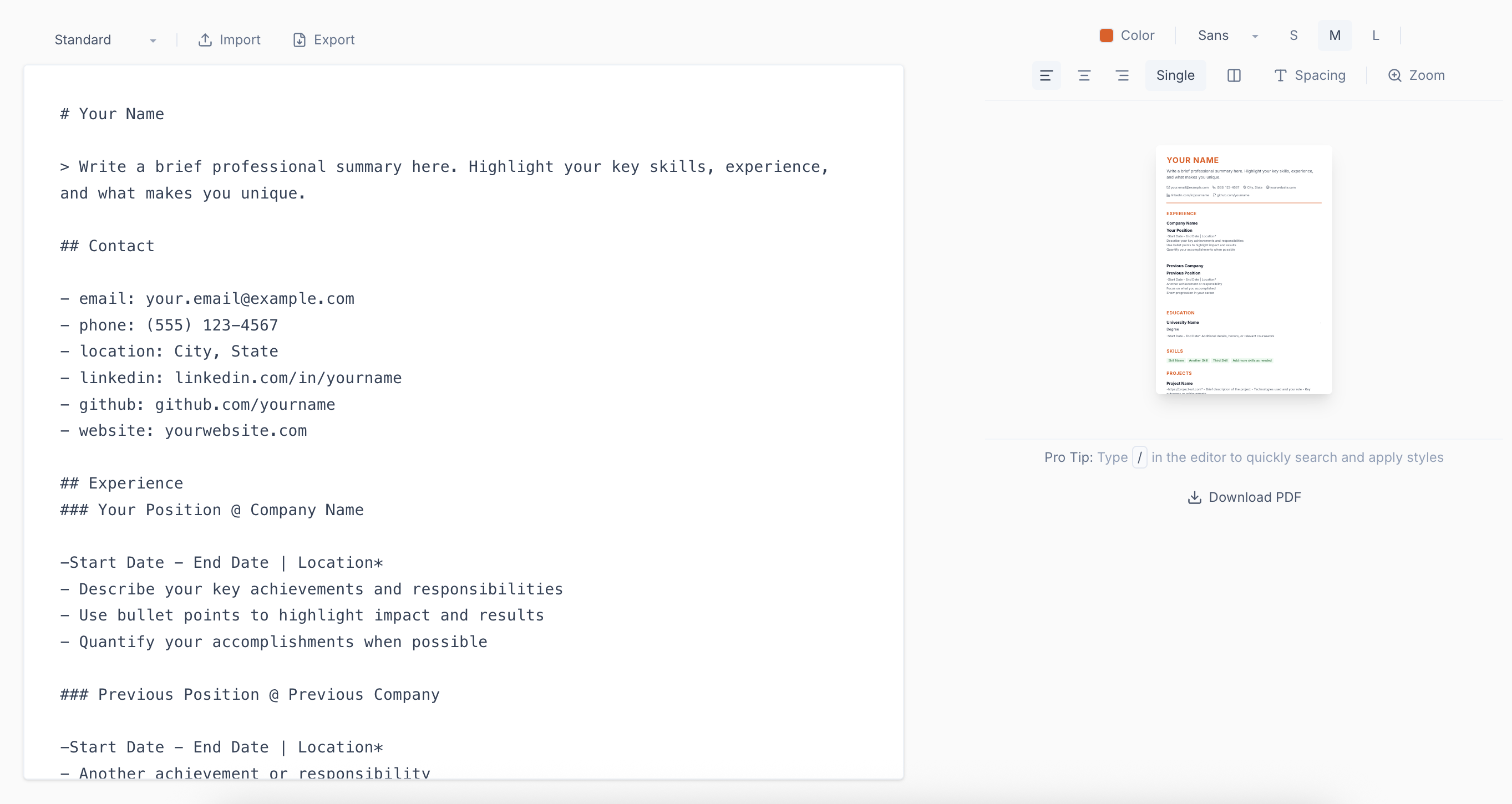The image size is (1512, 804).
Task: Select the left text alignment icon
Action: coord(1047,75)
